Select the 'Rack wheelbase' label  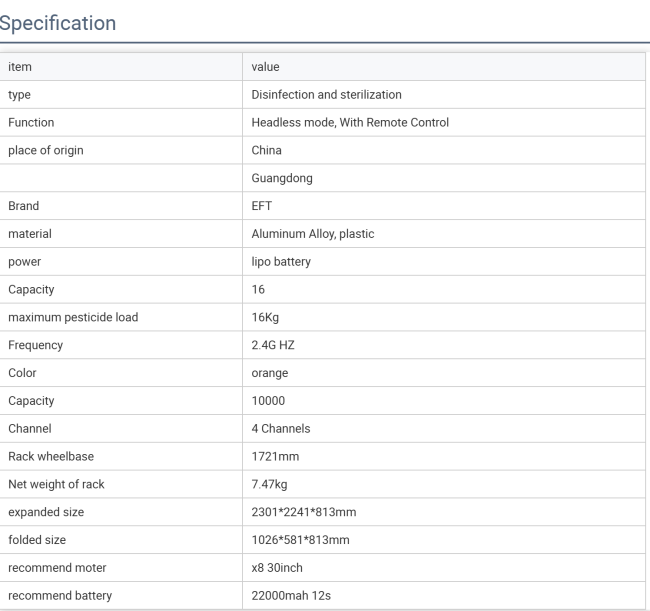(x=51, y=456)
